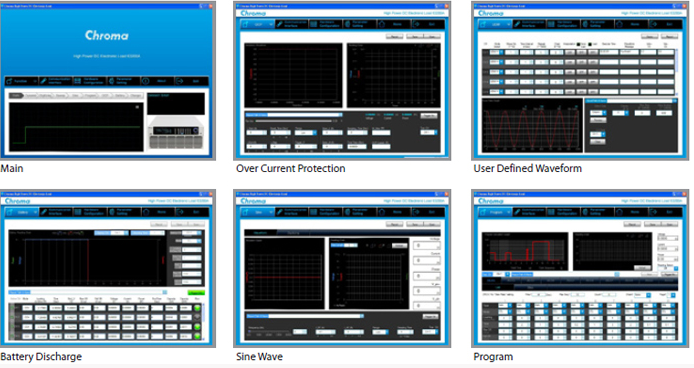Screen dimensions: 694x368
Task: Expand the Program function dropdown in Program window
Action: click(x=495, y=212)
